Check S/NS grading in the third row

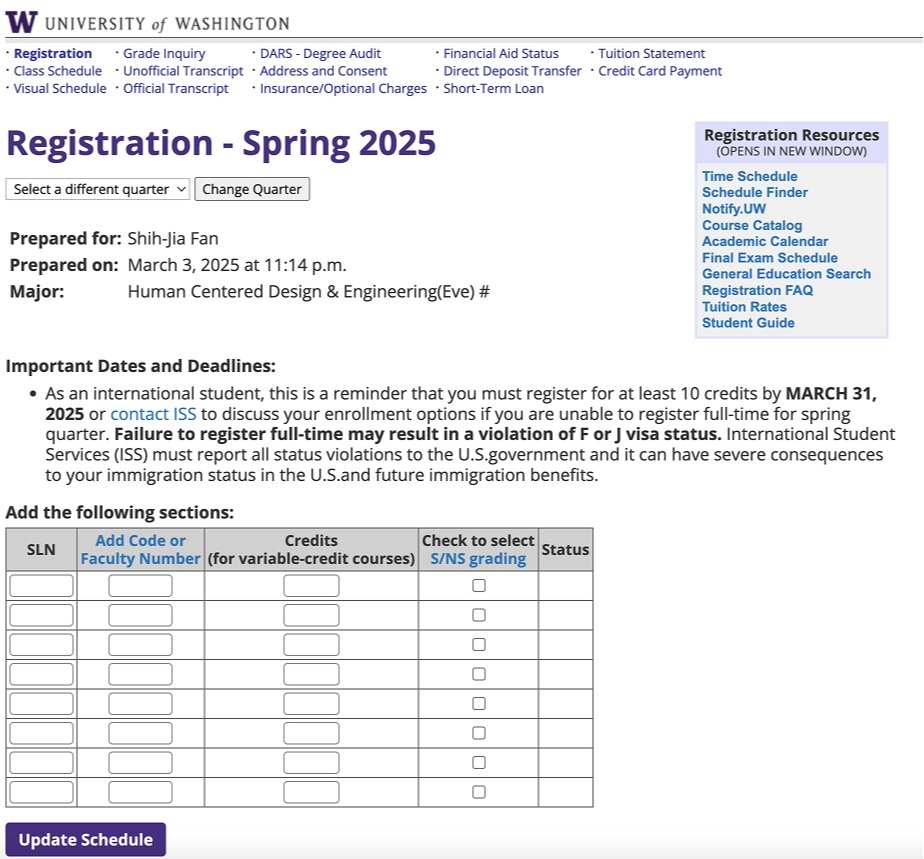tap(479, 645)
